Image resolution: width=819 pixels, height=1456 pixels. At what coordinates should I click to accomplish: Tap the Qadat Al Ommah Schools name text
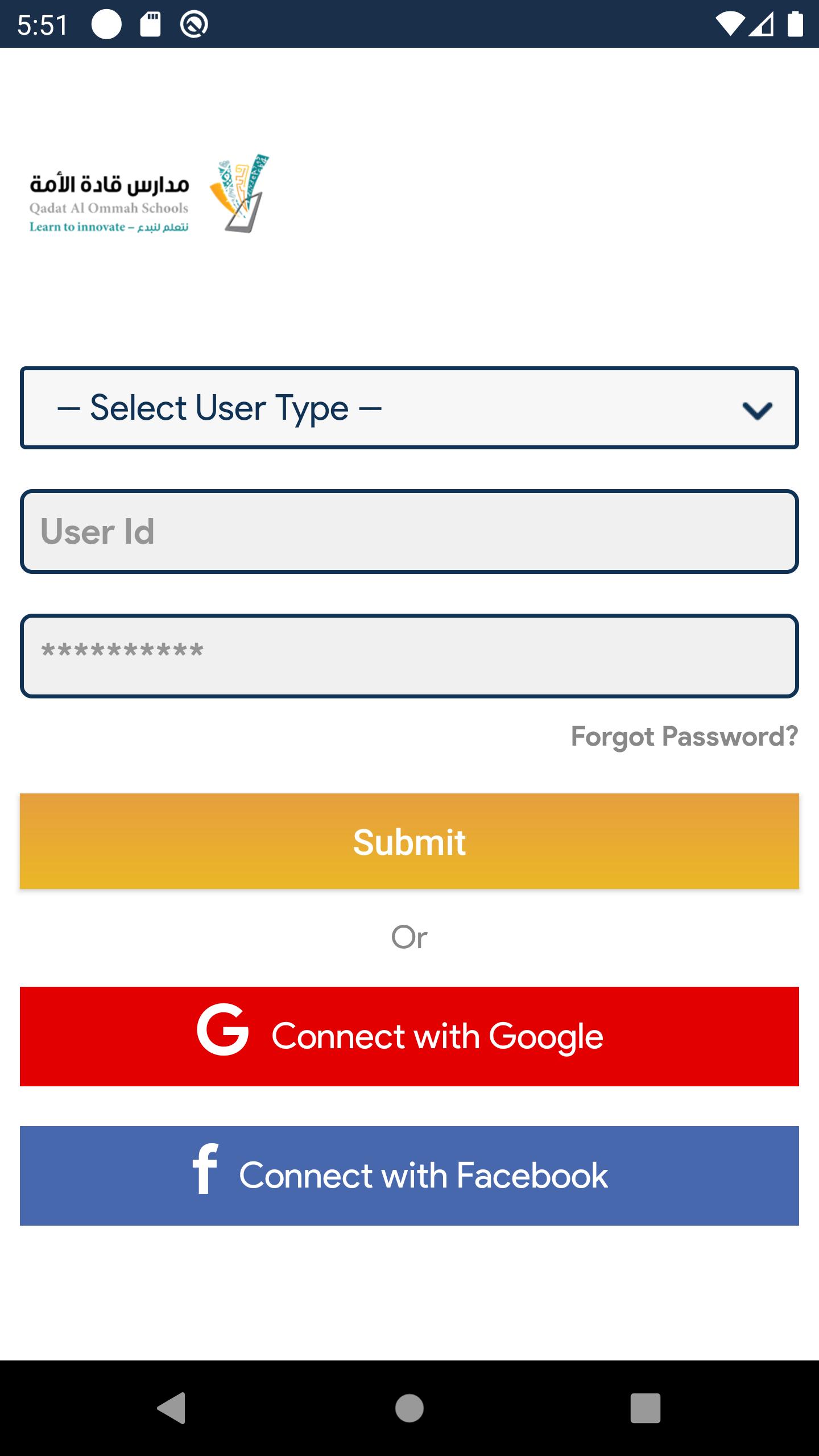[x=109, y=208]
